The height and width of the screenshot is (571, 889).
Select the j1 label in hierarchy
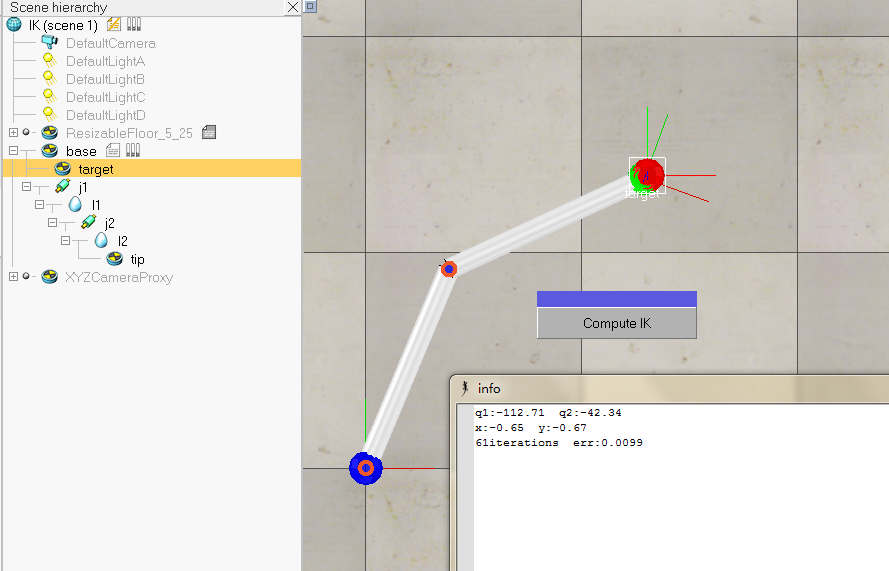point(83,187)
